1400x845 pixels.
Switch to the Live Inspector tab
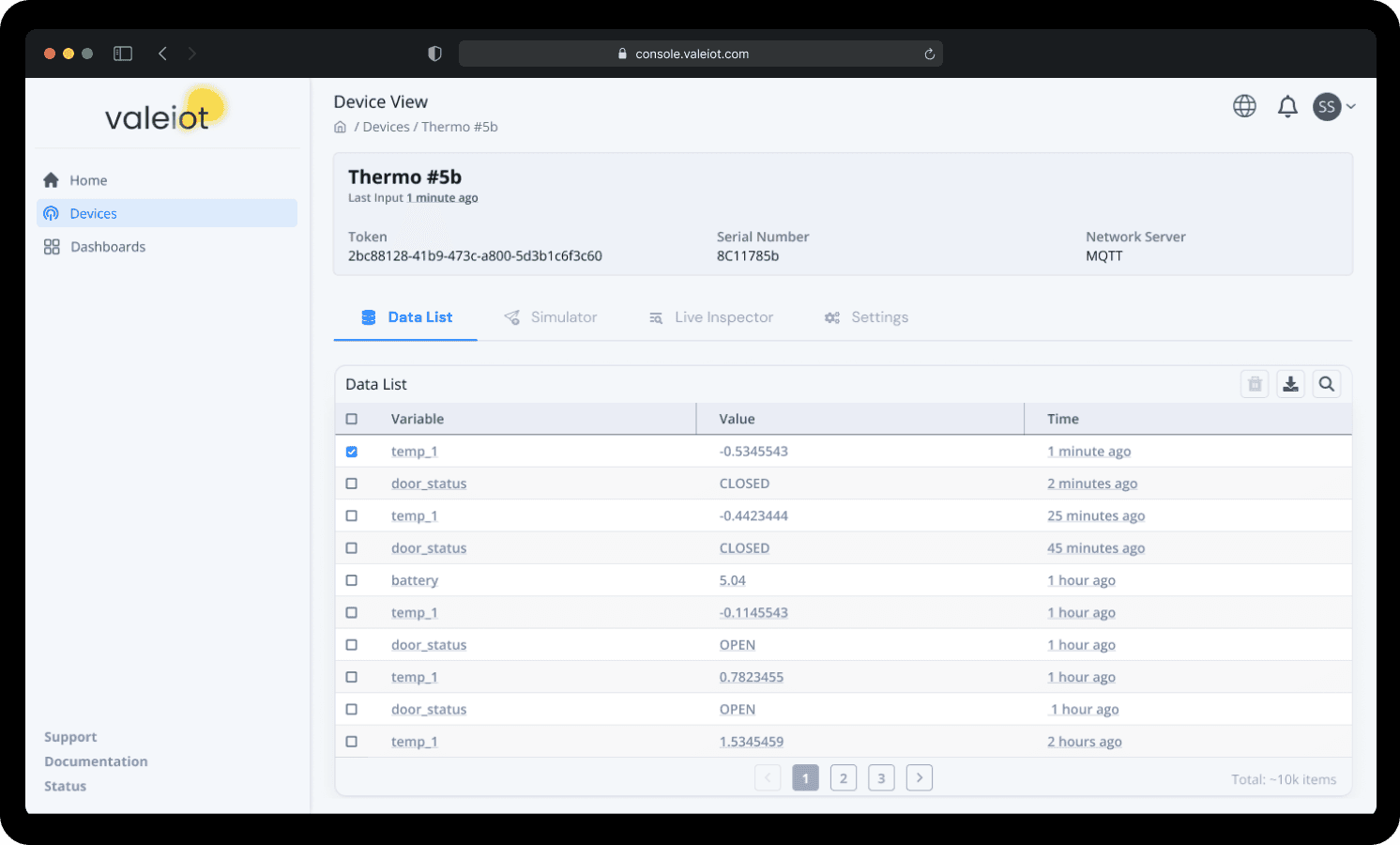point(711,317)
